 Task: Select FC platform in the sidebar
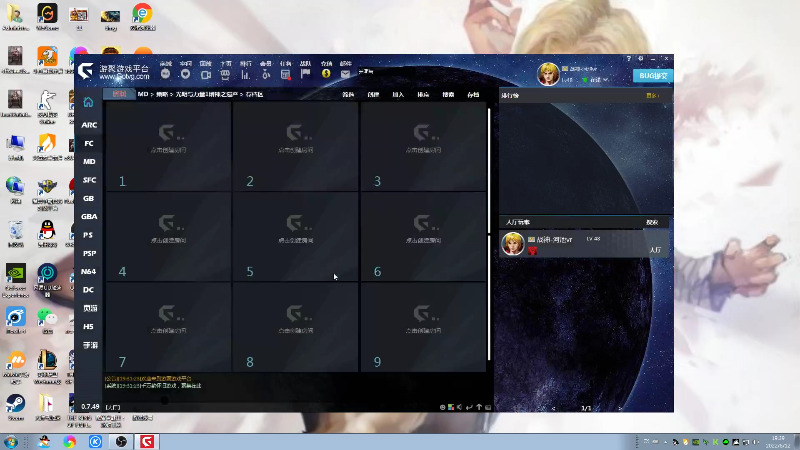tap(89, 143)
